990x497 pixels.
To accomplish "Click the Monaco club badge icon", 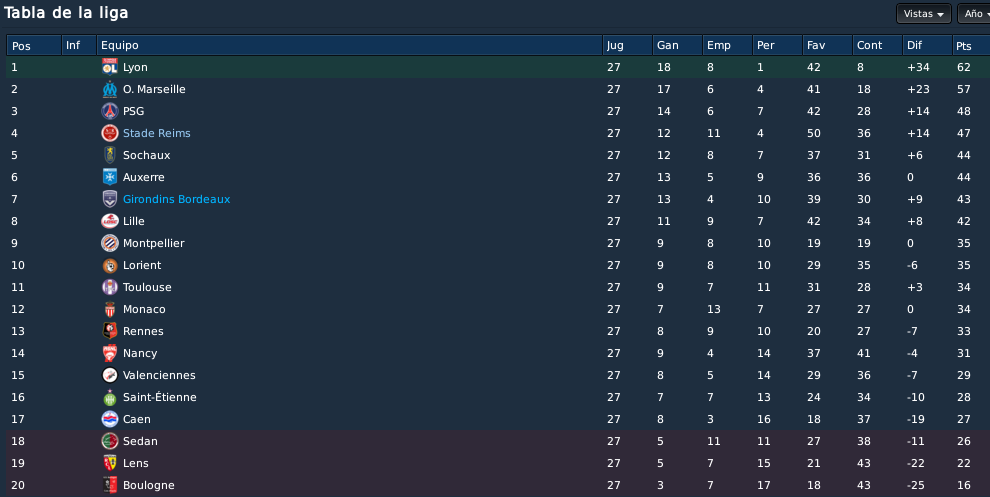I will pos(110,309).
